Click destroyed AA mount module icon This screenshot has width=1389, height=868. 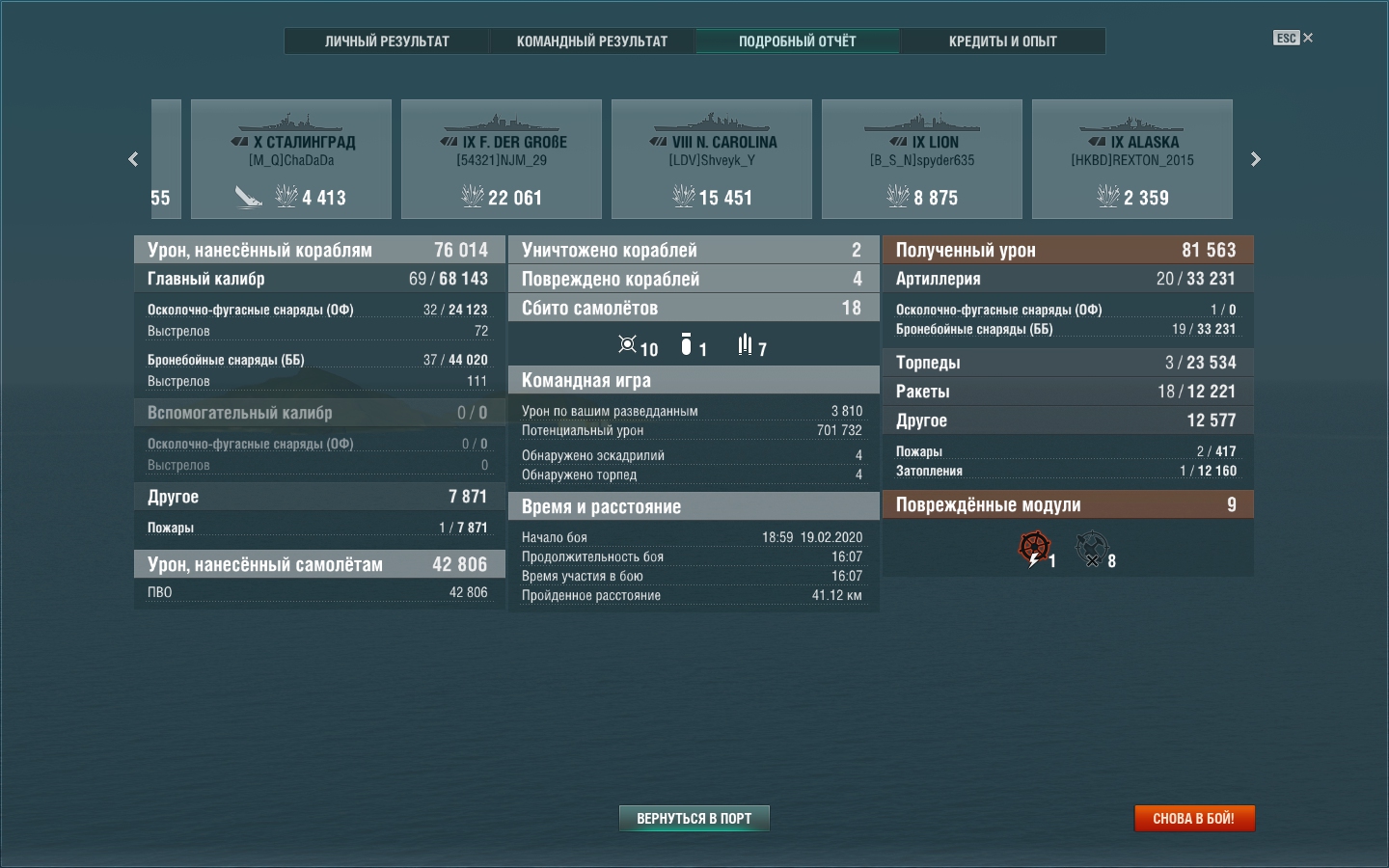pyautogui.click(x=1091, y=548)
